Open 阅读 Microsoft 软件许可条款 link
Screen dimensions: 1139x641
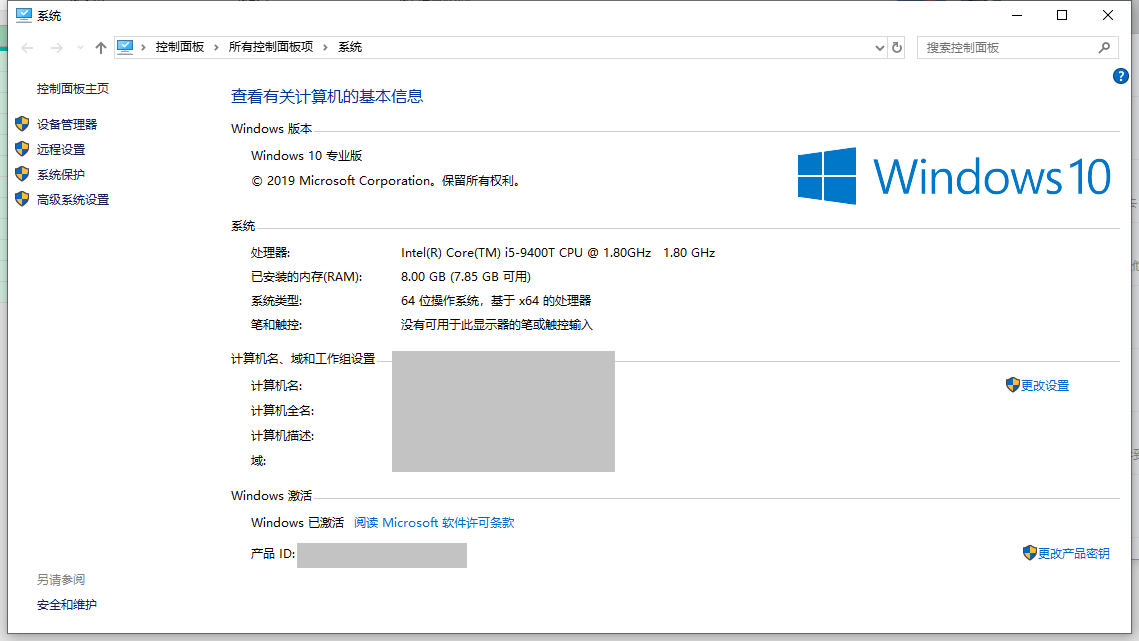434,523
